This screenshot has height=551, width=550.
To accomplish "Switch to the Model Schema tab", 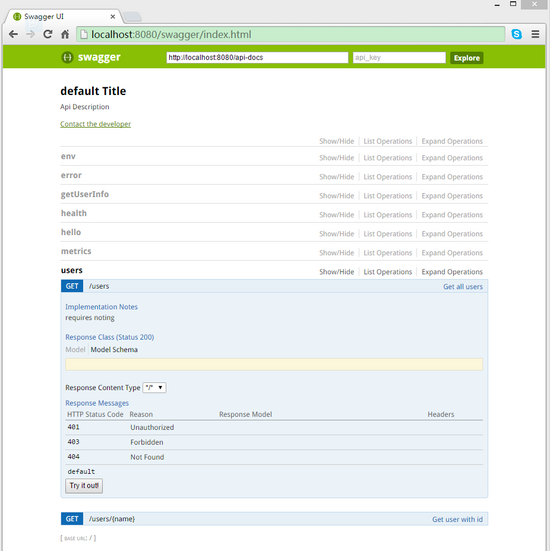I will (x=114, y=350).
